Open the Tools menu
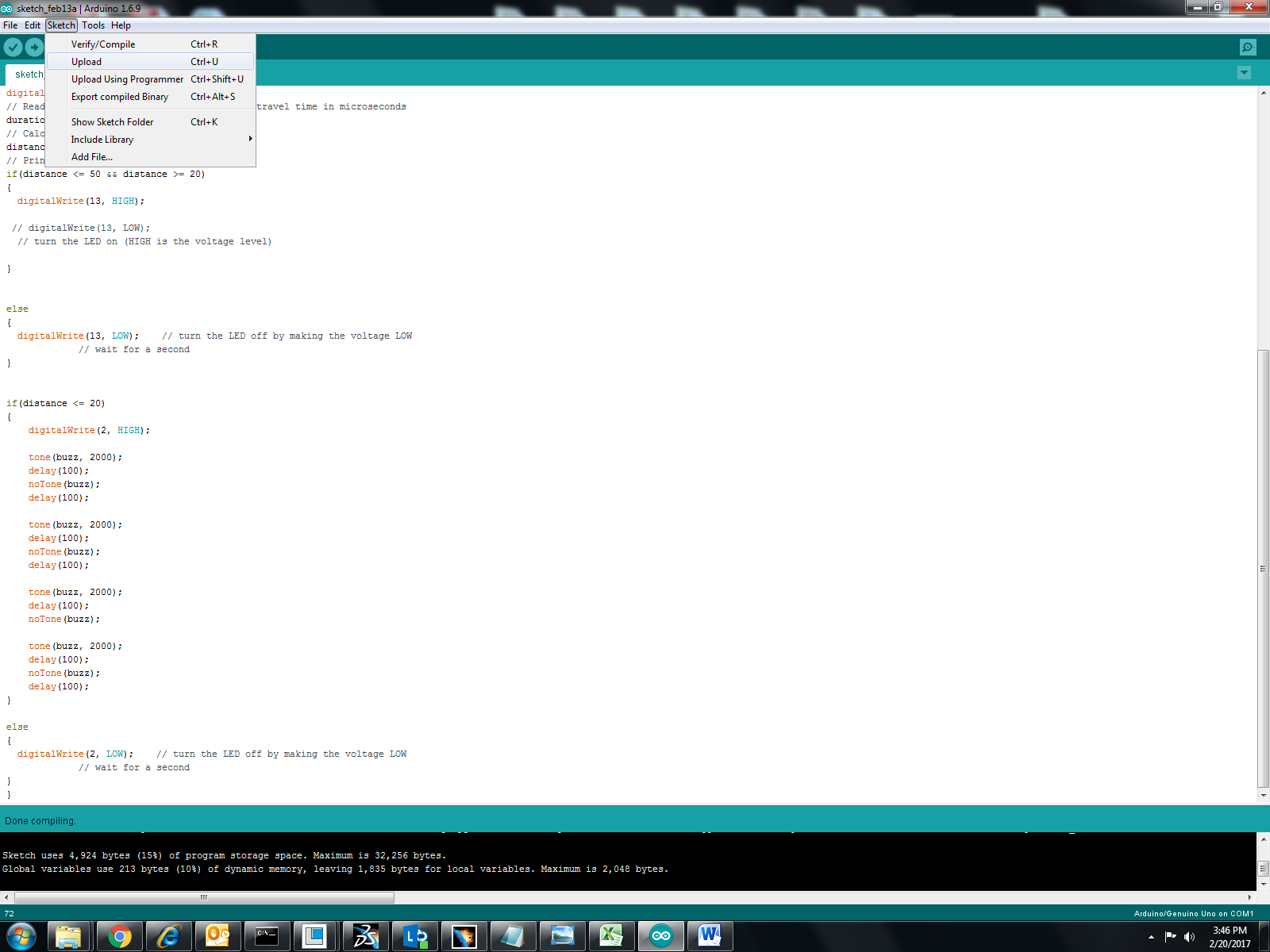 (93, 25)
